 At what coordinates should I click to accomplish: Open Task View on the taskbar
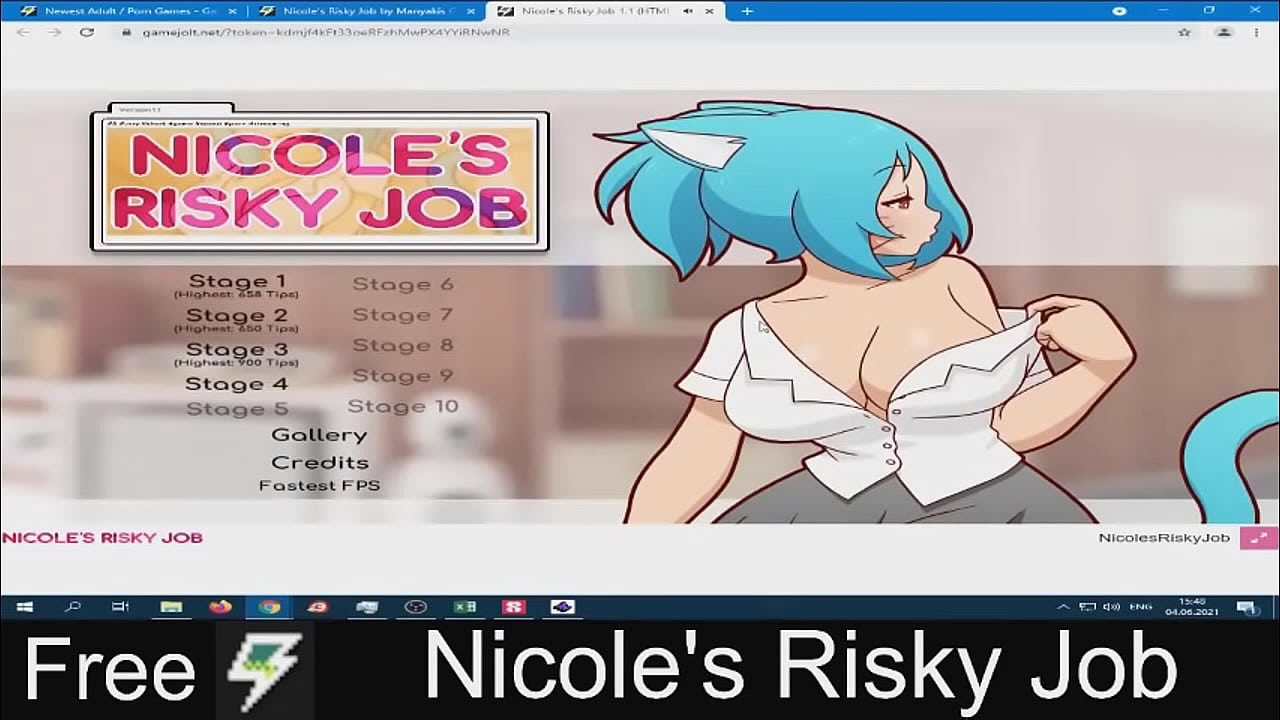[120, 607]
